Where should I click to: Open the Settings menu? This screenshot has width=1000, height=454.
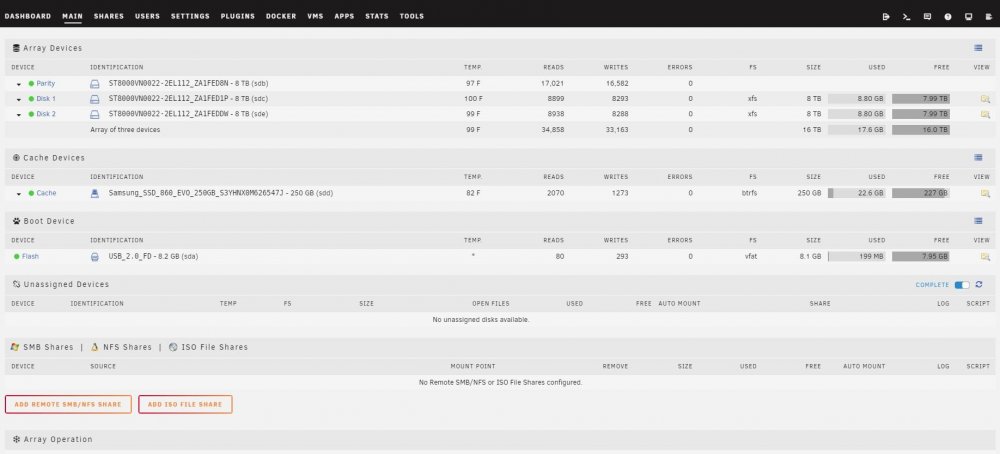point(190,17)
